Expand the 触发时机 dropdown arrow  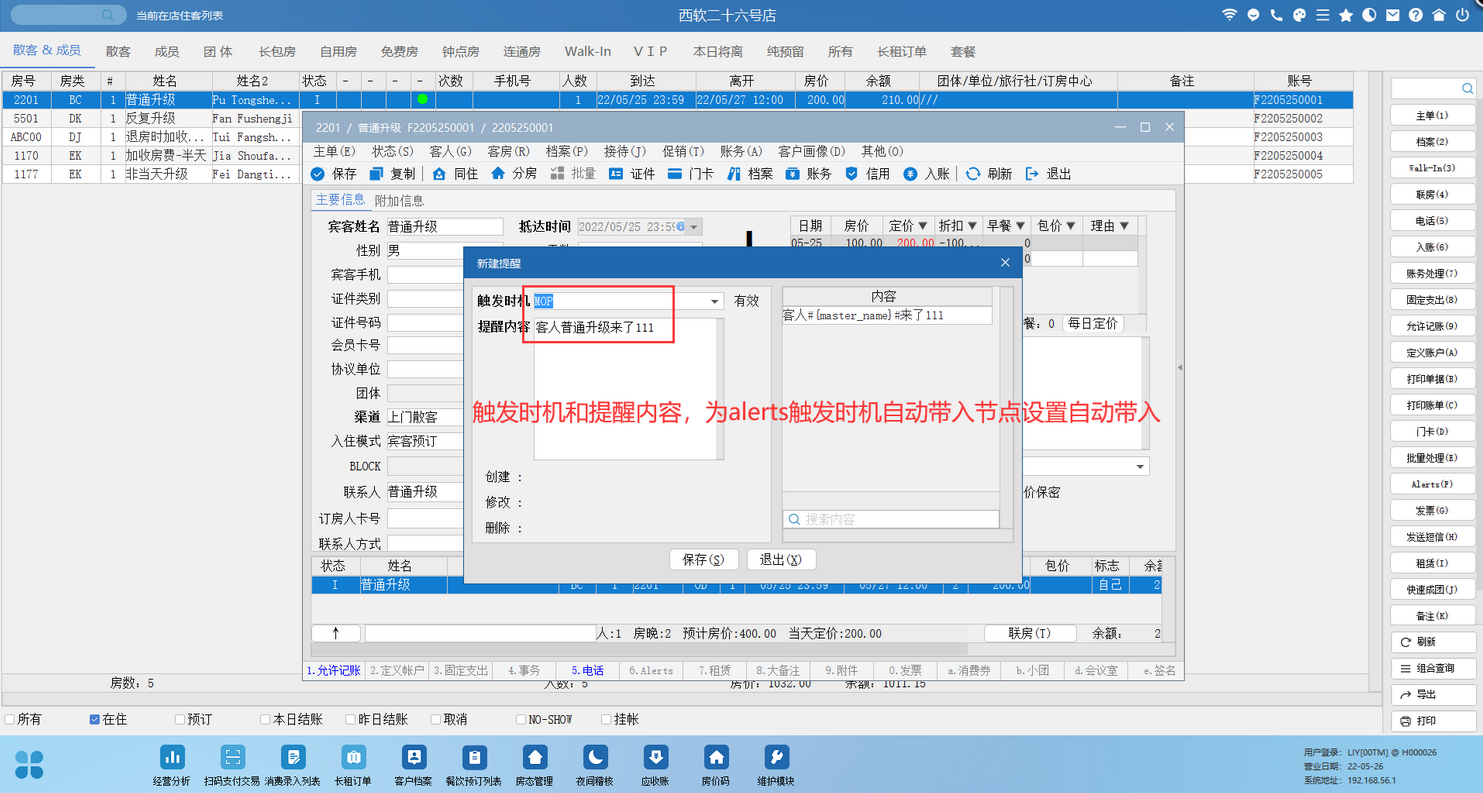click(715, 301)
